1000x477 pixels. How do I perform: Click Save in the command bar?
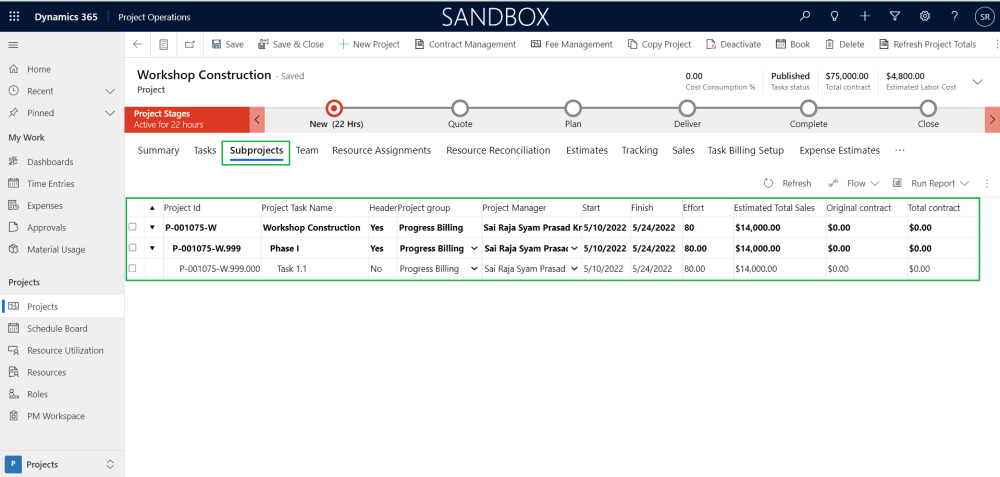(227, 45)
